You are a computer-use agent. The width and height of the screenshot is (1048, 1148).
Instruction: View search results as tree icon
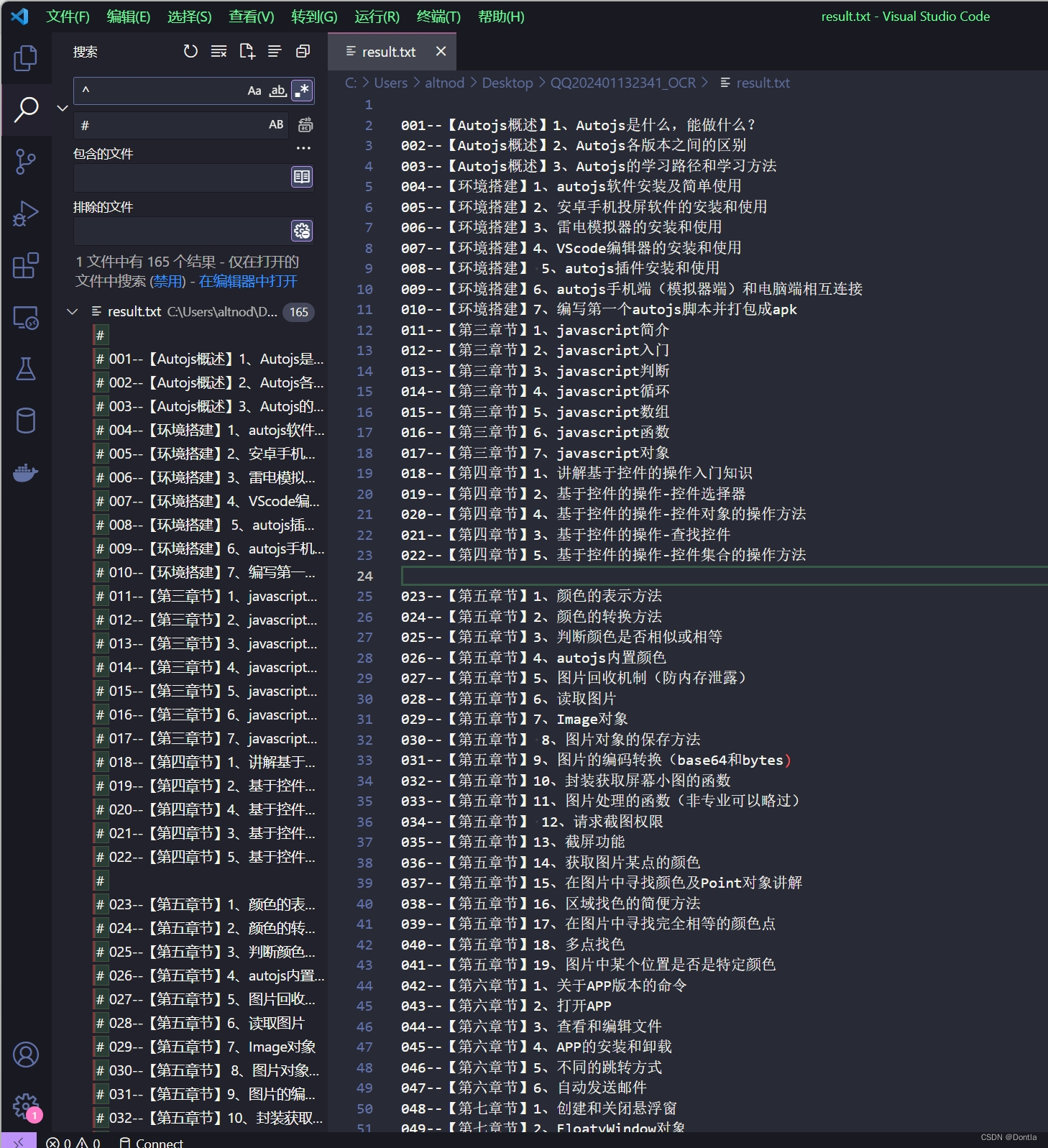tap(275, 51)
